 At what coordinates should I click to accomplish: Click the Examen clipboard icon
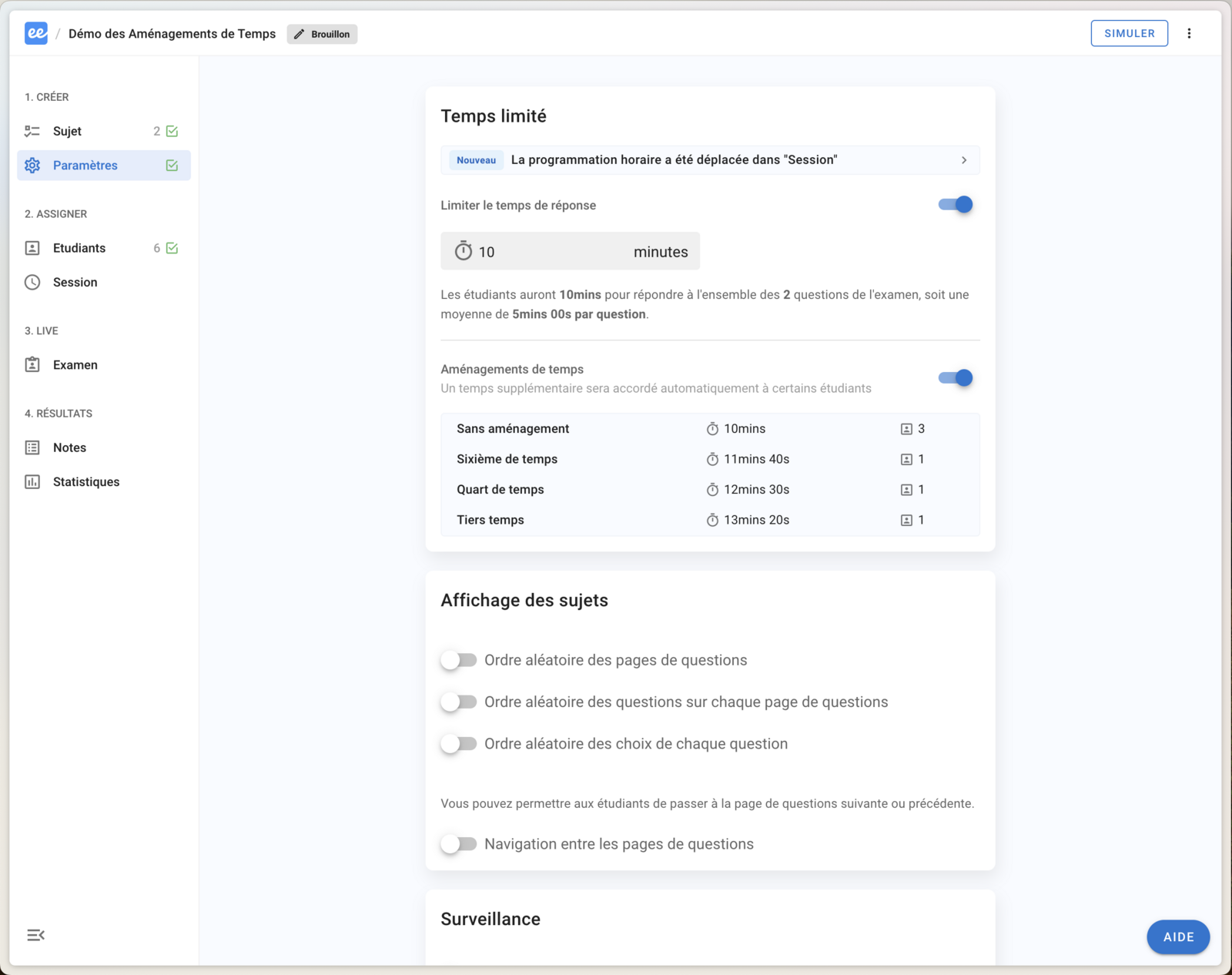click(32, 365)
